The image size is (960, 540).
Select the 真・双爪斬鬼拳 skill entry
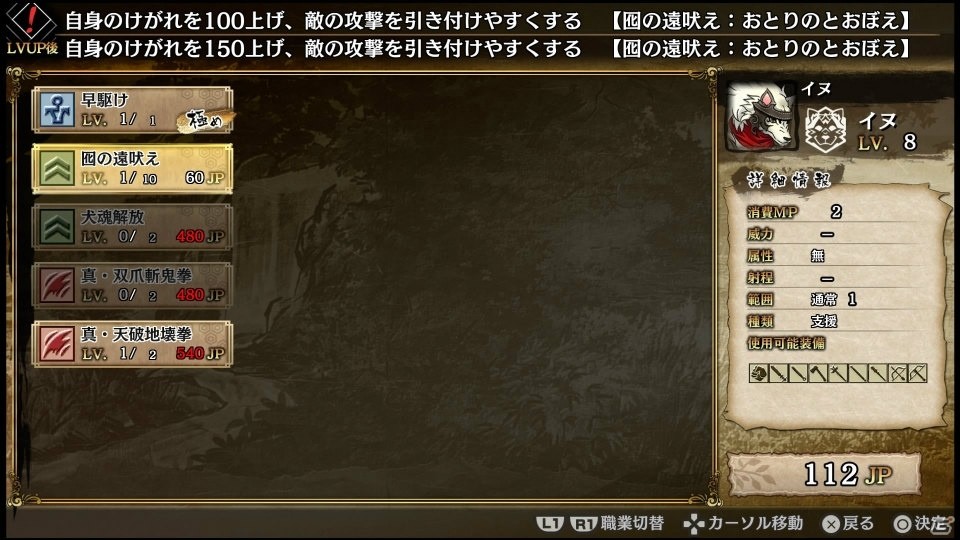pos(132,286)
